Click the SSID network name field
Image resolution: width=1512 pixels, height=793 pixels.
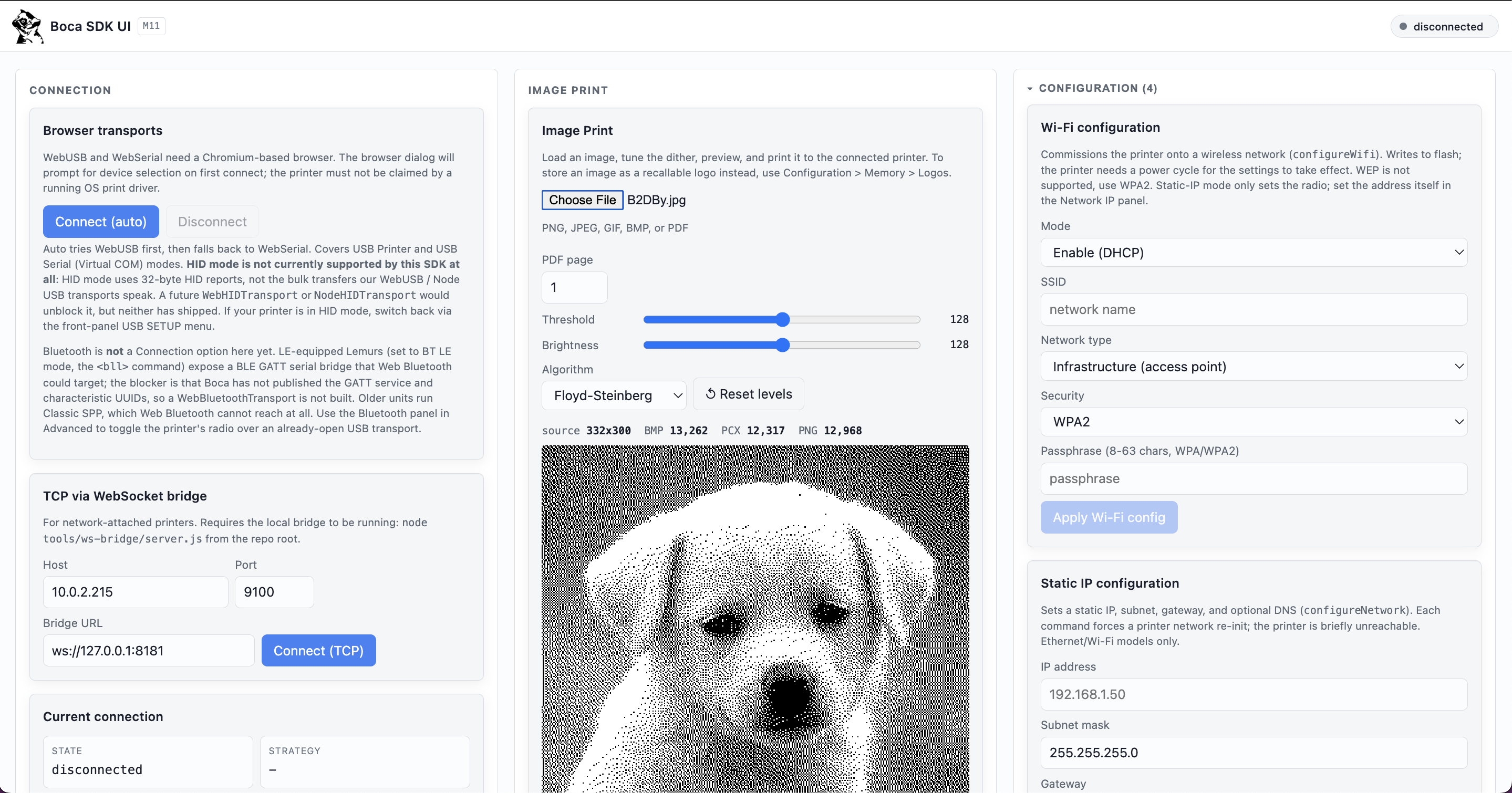(1254, 309)
